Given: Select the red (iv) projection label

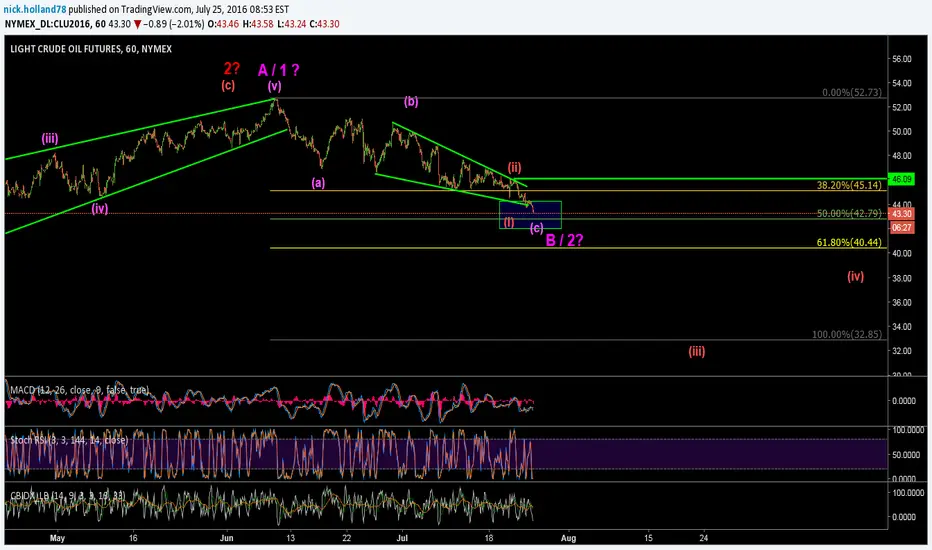Looking at the screenshot, I should pos(855,276).
